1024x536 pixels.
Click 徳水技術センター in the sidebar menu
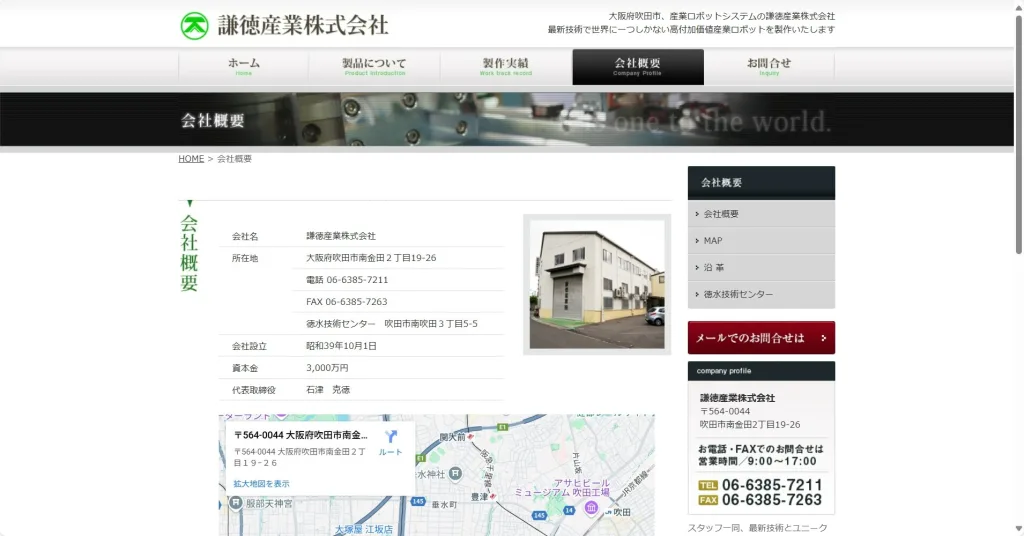[x=761, y=294]
